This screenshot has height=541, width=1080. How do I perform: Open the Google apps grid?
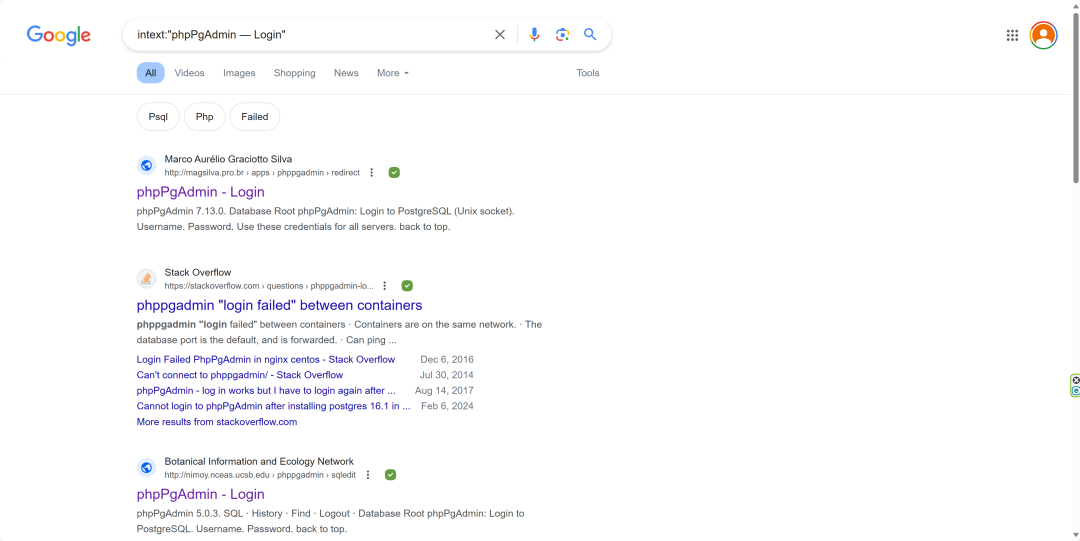(x=1012, y=35)
